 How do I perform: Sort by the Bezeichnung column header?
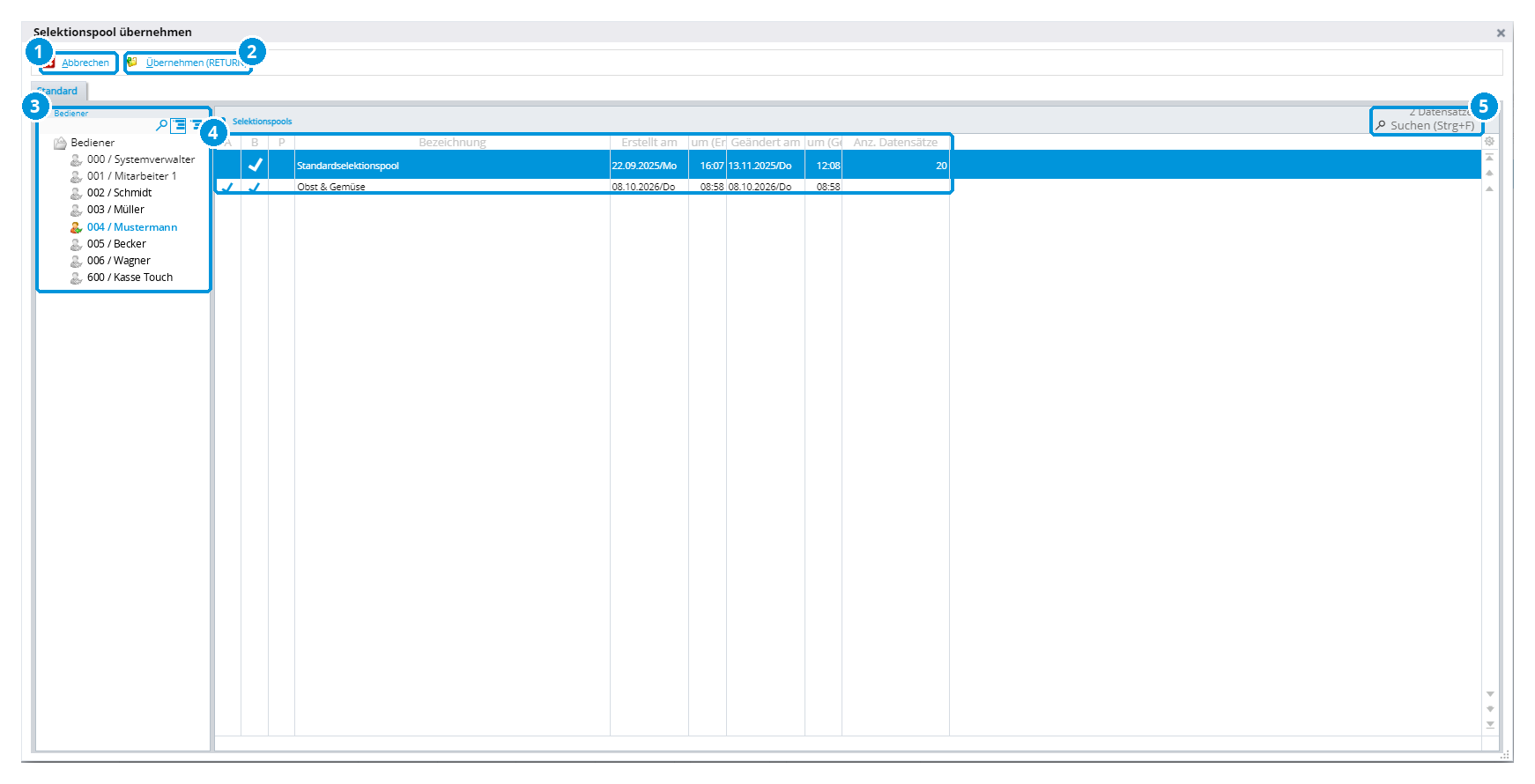pos(452,143)
